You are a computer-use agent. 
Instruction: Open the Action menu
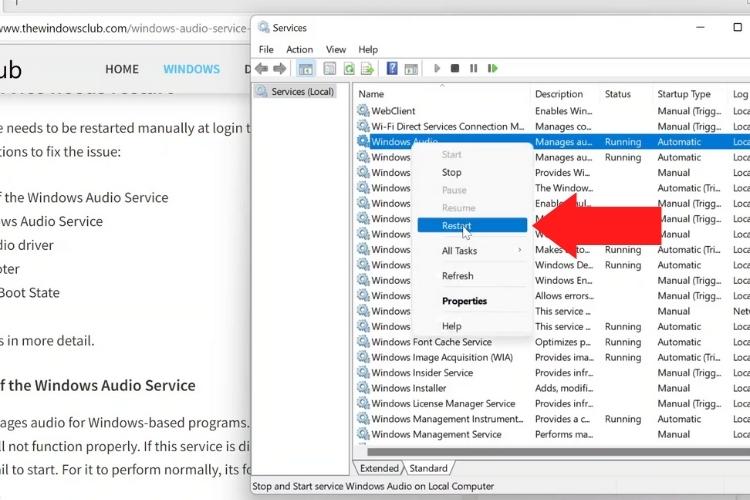(299, 49)
